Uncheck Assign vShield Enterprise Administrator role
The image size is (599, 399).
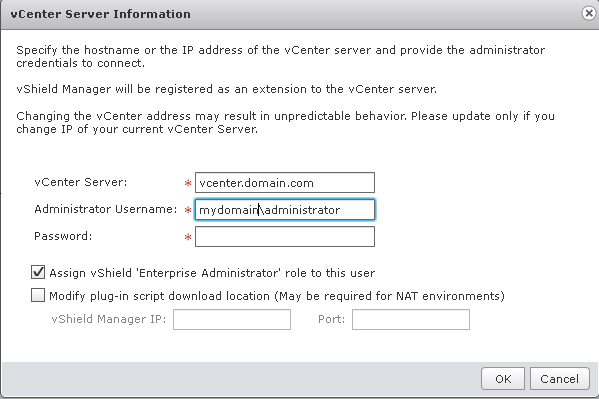[38, 272]
